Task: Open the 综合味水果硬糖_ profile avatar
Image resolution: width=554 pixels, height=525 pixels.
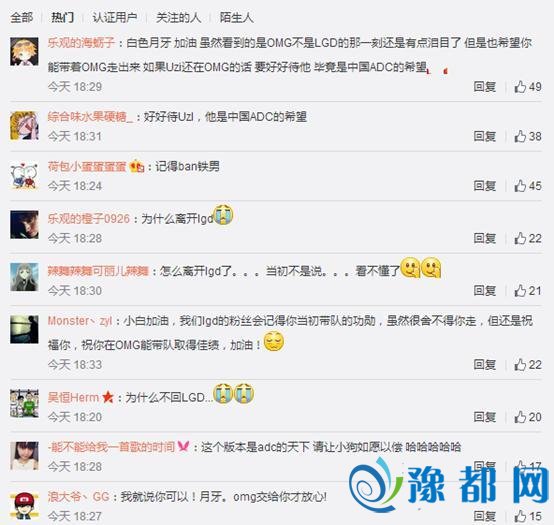Action: [x=24, y=125]
